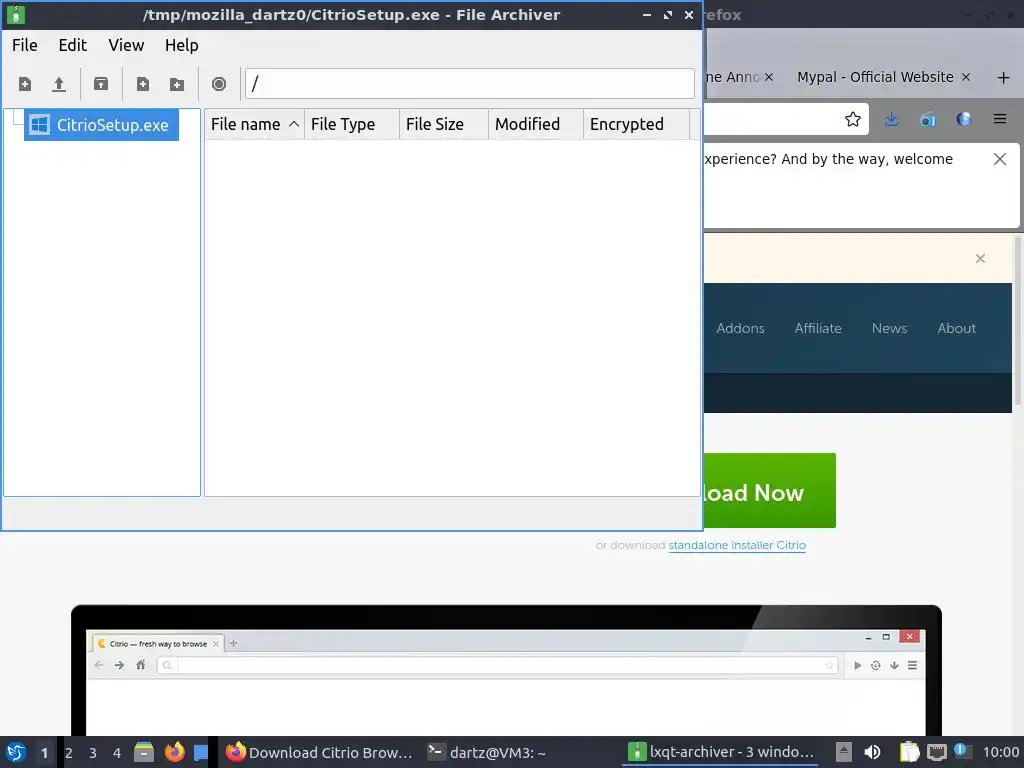Click the archive path field showing /
The width and height of the screenshot is (1024, 768).
click(470, 84)
